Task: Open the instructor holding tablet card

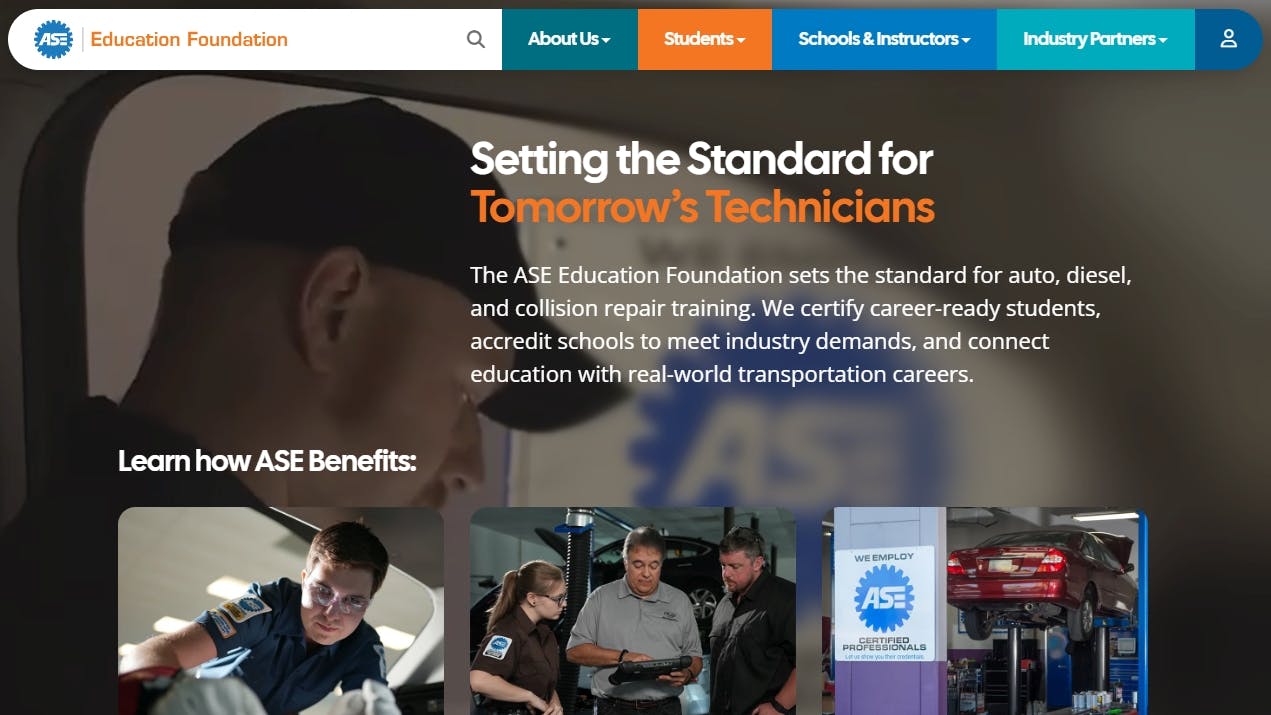Action: [633, 611]
